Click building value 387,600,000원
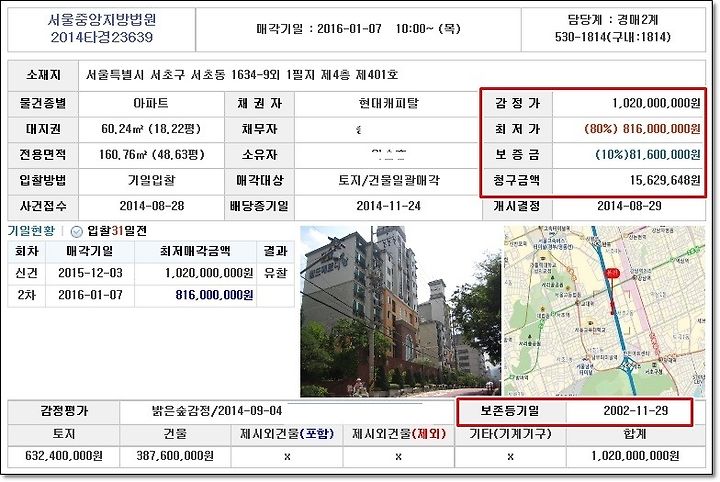 (x=175, y=456)
